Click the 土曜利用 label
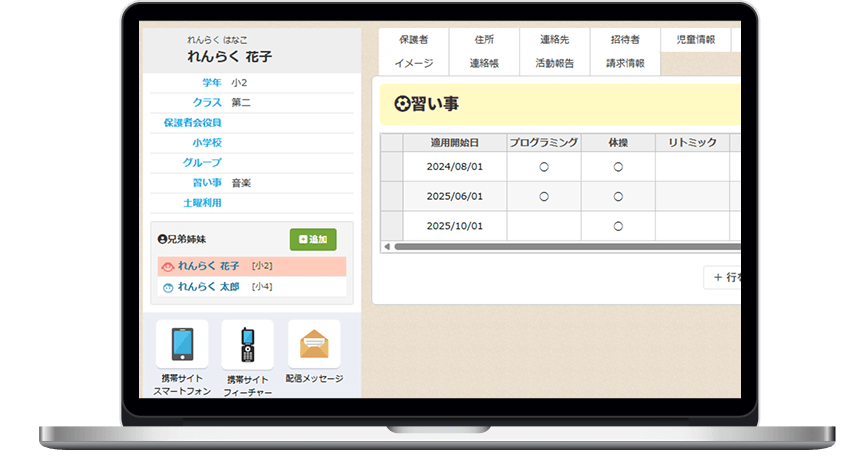 click(202, 203)
